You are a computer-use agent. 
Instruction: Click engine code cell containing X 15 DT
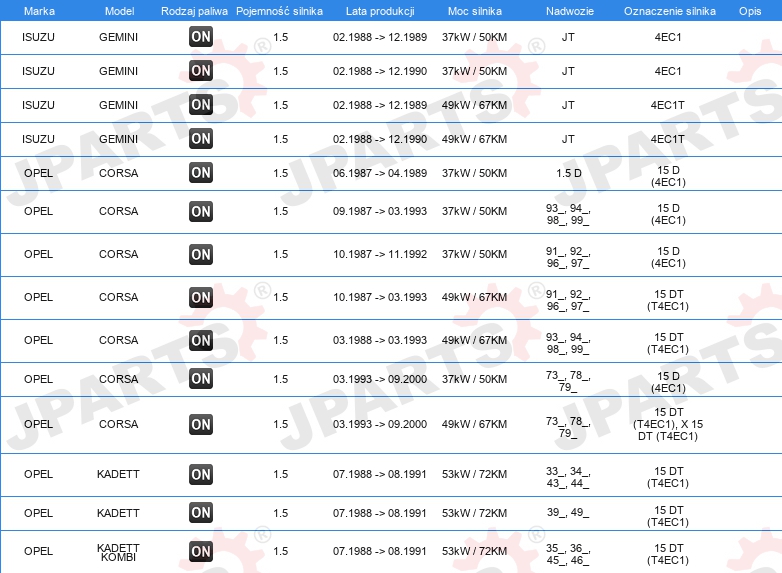pyautogui.click(x=668, y=424)
